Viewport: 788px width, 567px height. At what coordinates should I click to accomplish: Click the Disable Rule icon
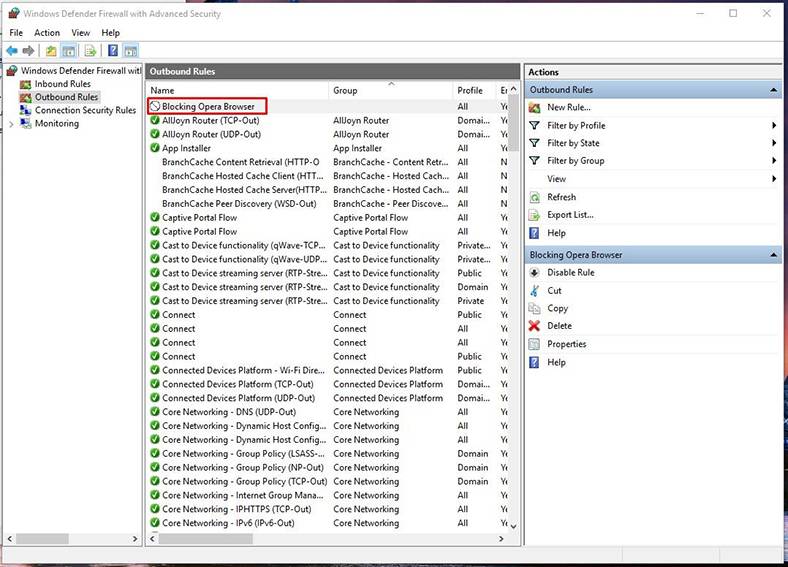tap(534, 272)
